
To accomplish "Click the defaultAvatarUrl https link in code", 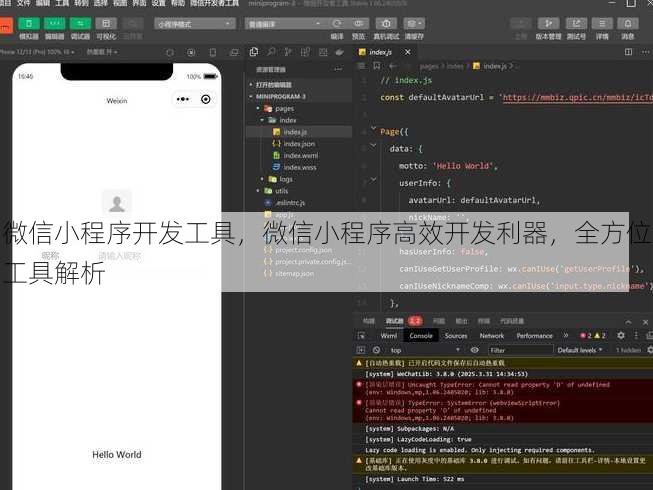I will click(577, 97).
